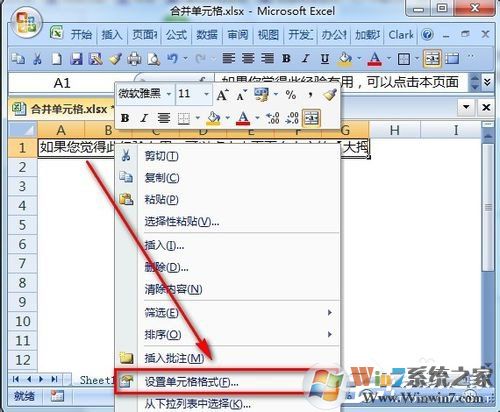Open the 视图 ribbon tab
This screenshot has height=412, width=500.
(268, 34)
